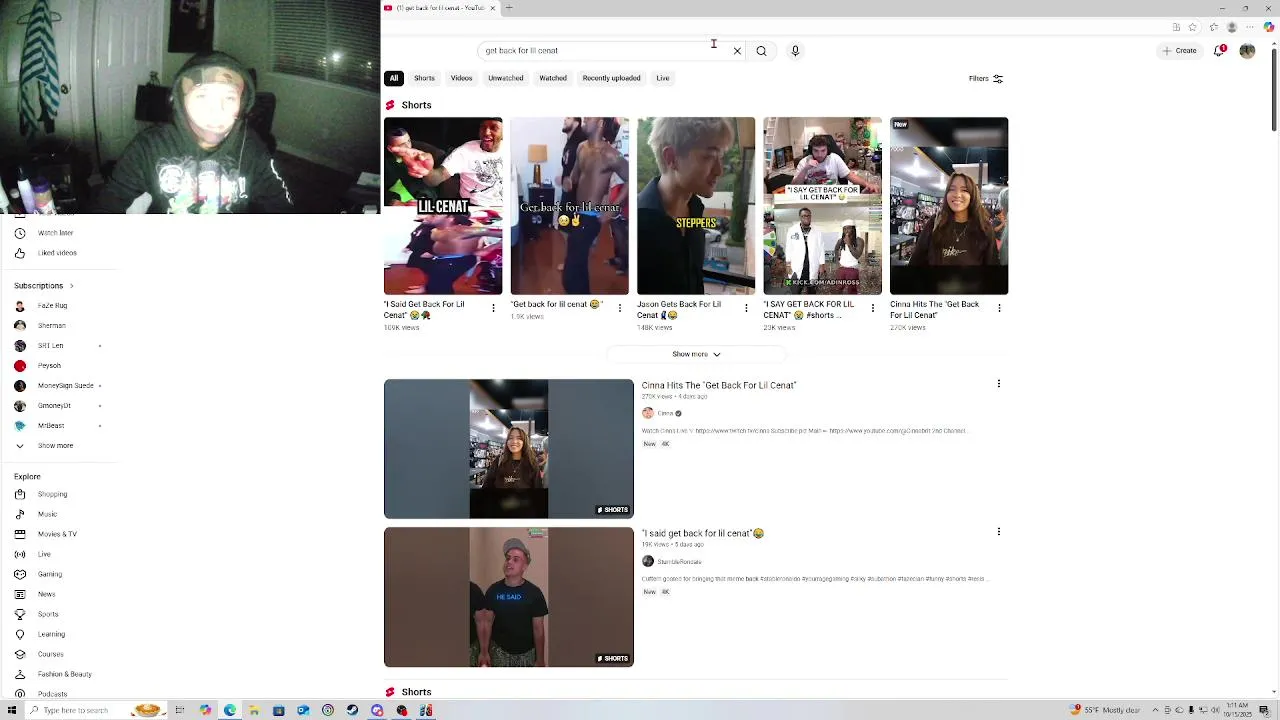Open the Subscriptions section chevron
Screen dimensions: 1280x720
[71, 286]
